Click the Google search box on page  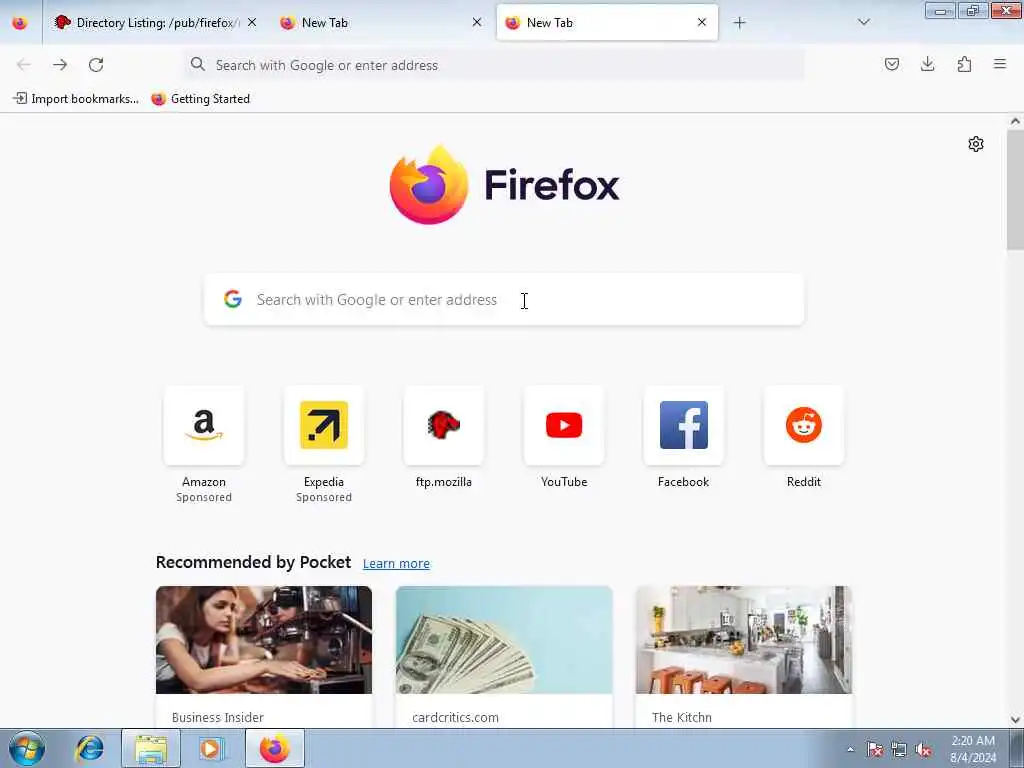point(504,300)
